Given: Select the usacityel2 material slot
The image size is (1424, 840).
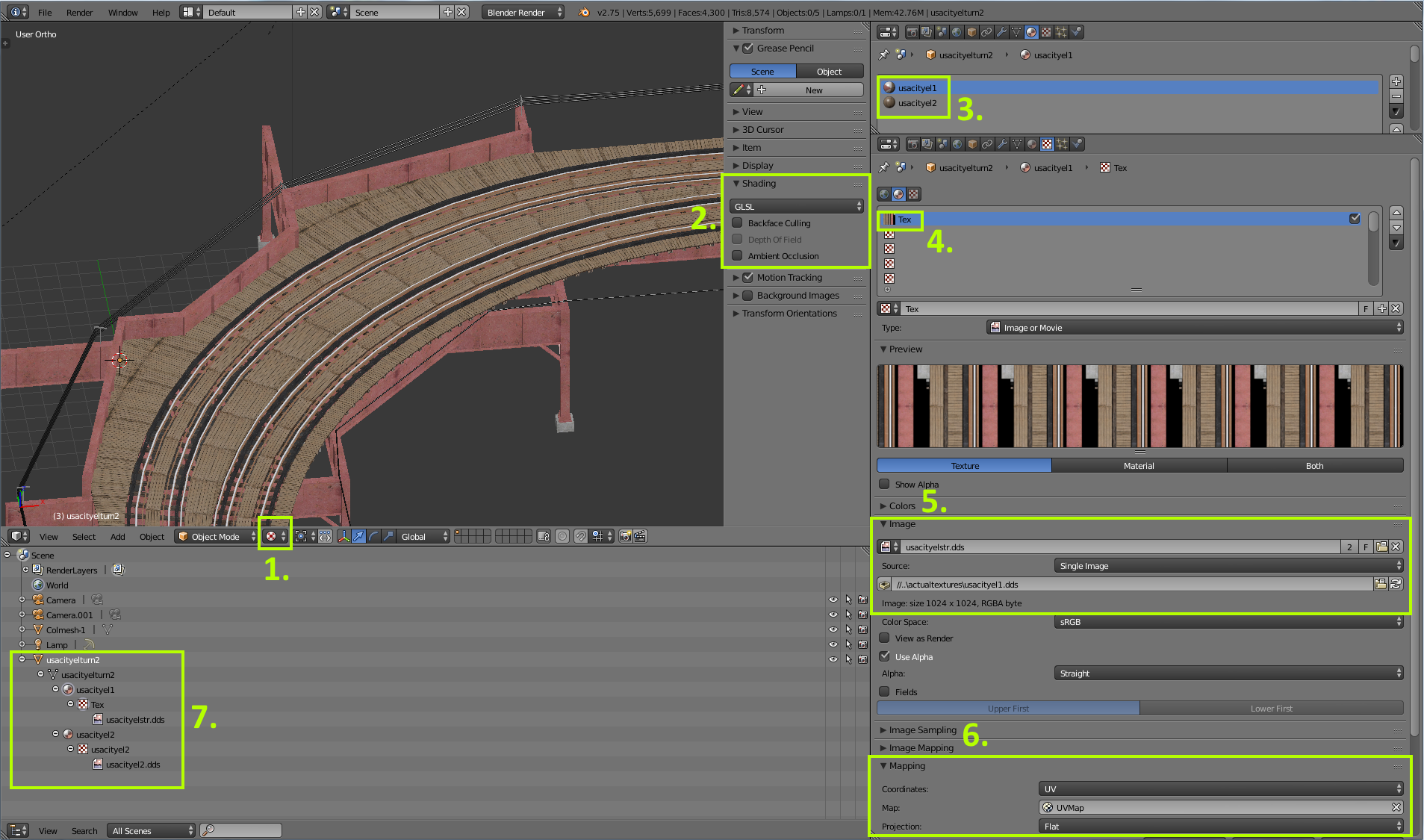Looking at the screenshot, I should (x=916, y=103).
